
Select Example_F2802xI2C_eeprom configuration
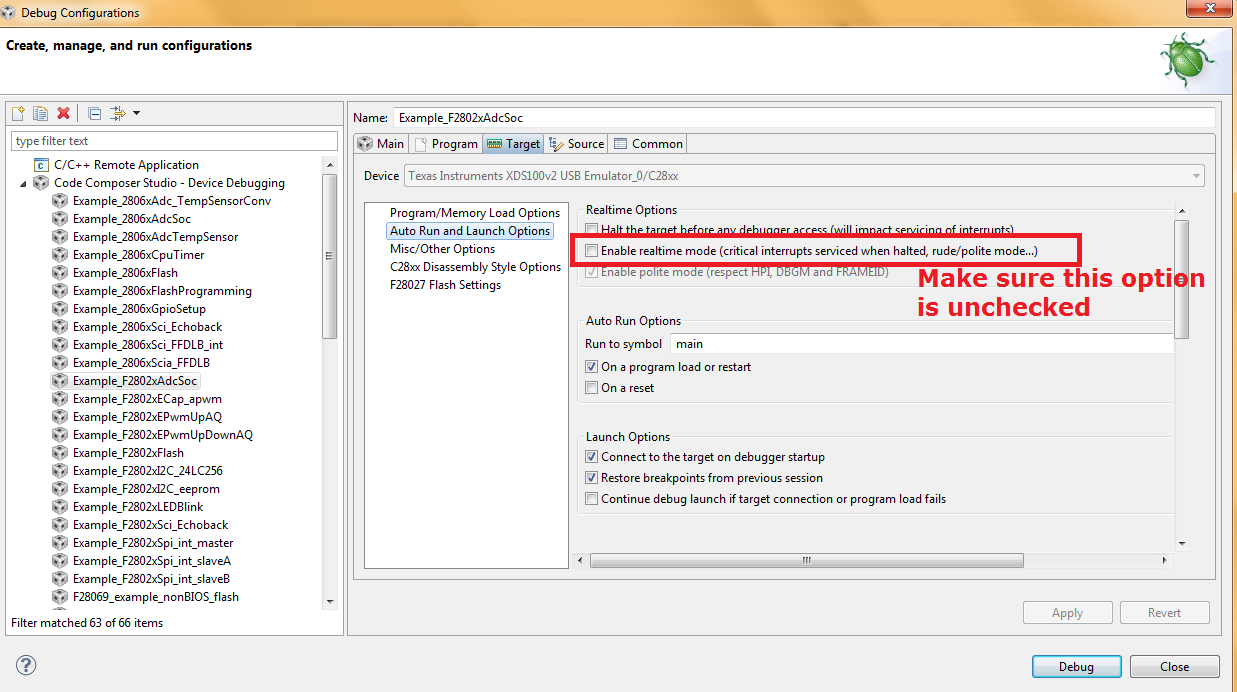tap(146, 489)
